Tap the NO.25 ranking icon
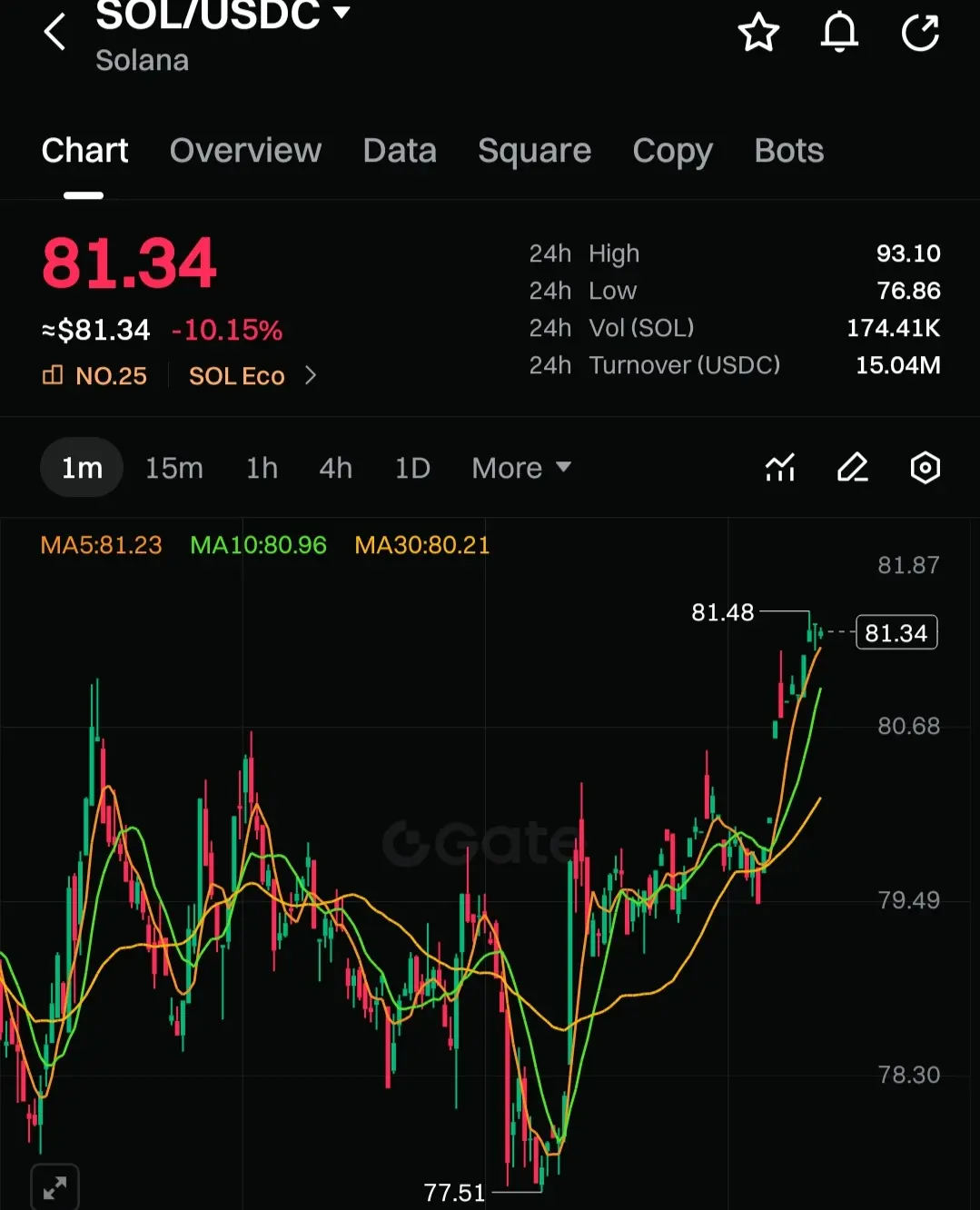Screen dimensions: 980x1210 pyautogui.click(x=53, y=375)
